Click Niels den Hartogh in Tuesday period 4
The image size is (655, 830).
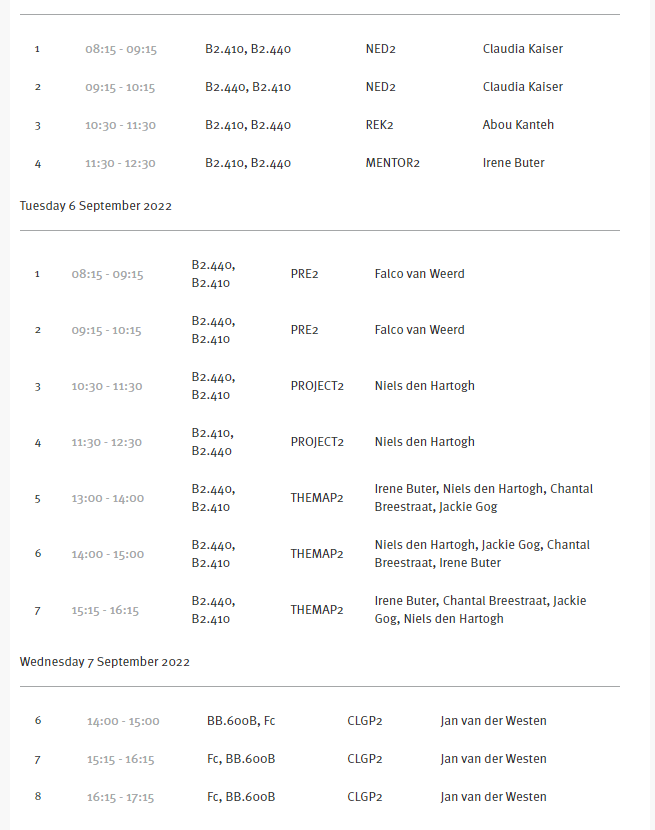point(424,442)
